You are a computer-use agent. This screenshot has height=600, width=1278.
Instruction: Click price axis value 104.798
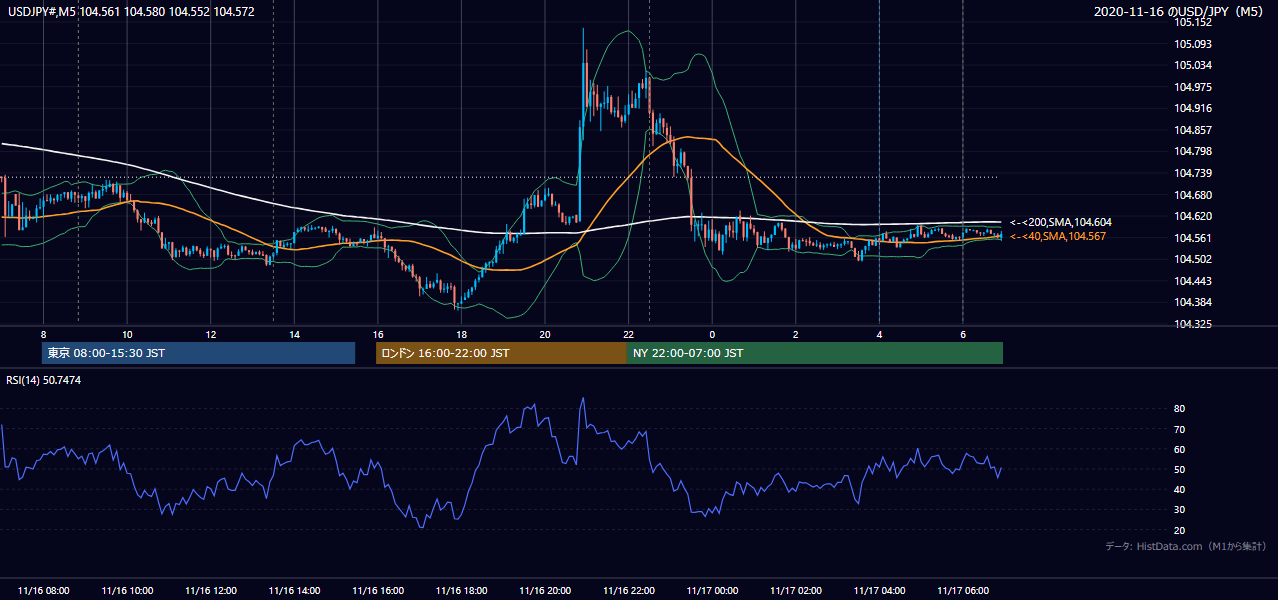click(x=1193, y=152)
